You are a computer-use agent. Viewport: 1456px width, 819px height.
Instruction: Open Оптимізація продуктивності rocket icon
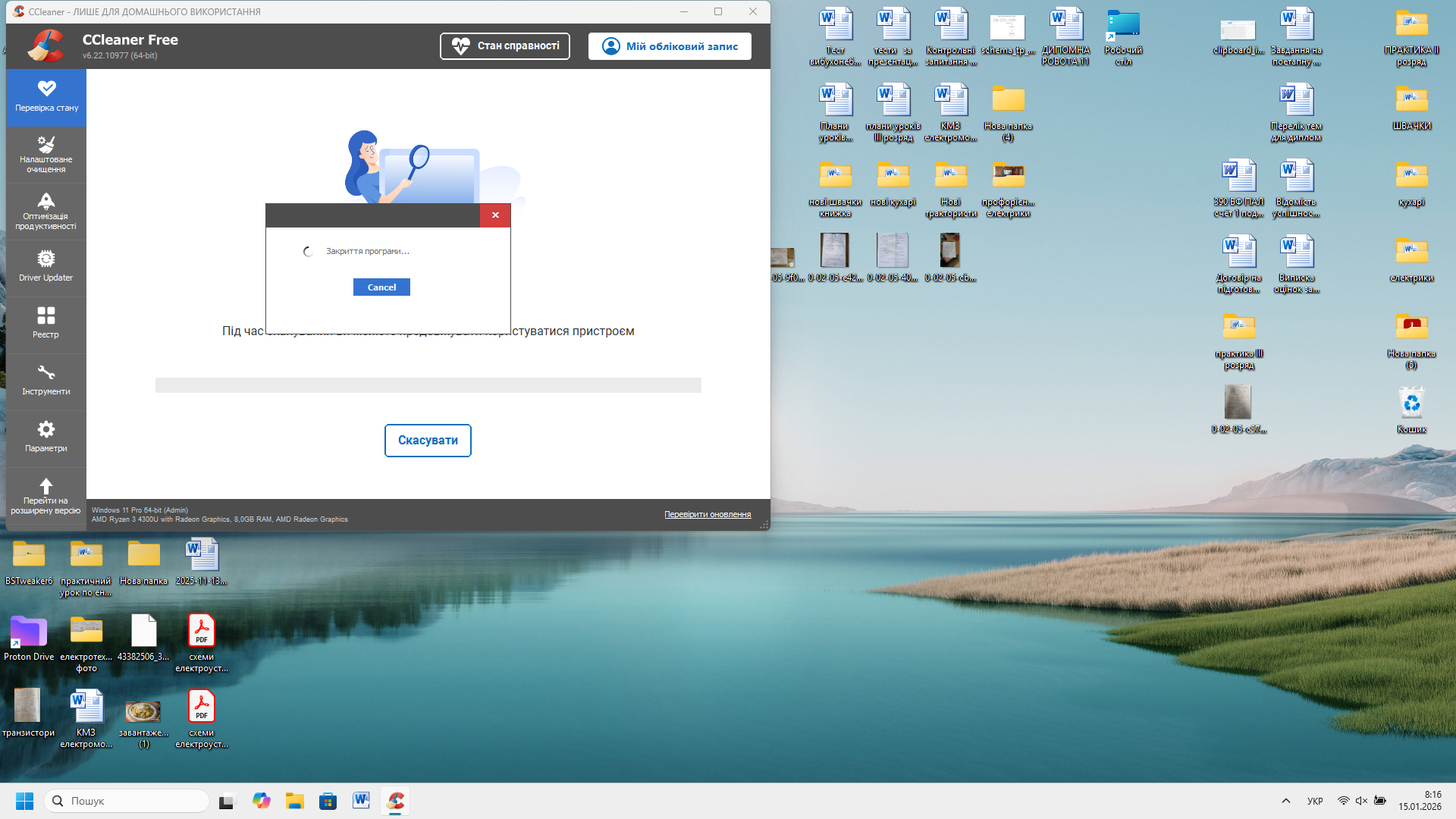[46, 211]
